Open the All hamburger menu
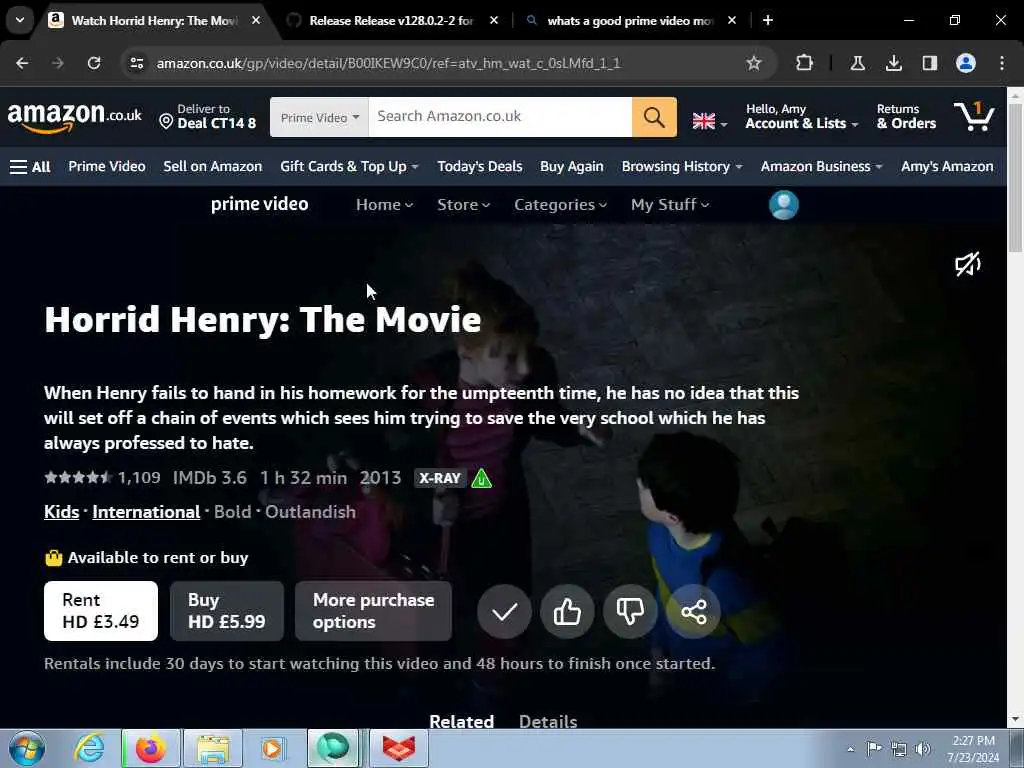This screenshot has height=768, width=1024. (x=30, y=167)
